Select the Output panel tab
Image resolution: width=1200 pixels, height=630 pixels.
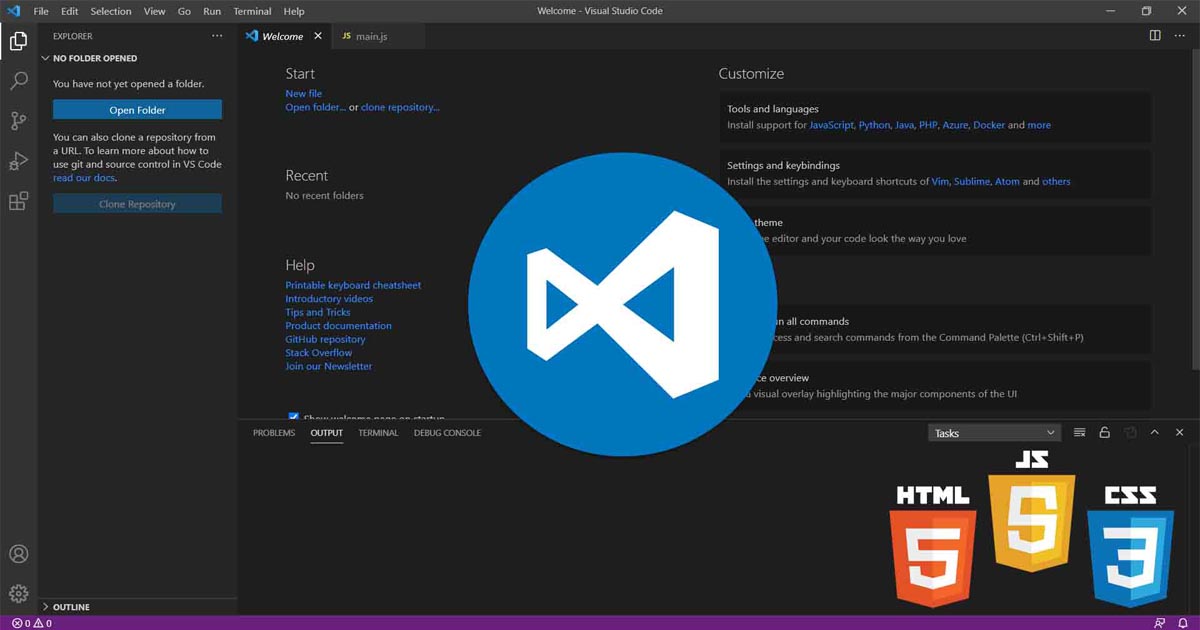(x=326, y=433)
